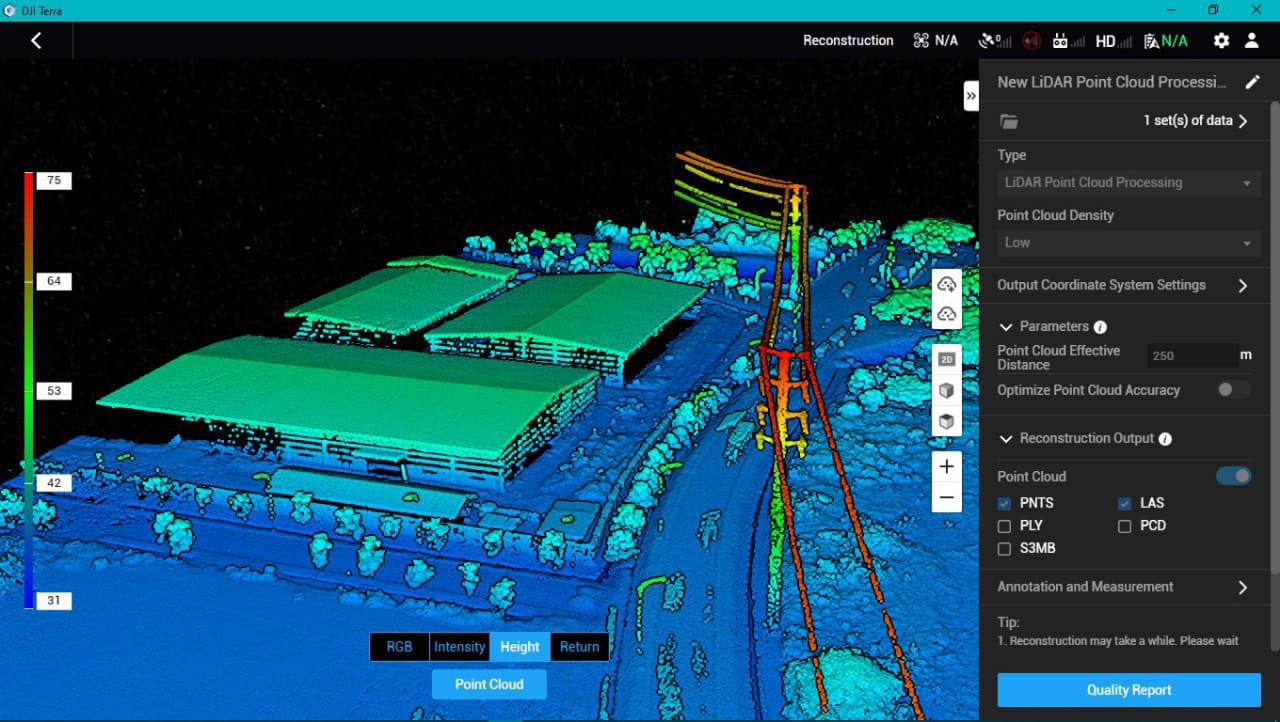This screenshot has height=722, width=1280.
Task: Open the user profile icon
Action: pos(1251,40)
